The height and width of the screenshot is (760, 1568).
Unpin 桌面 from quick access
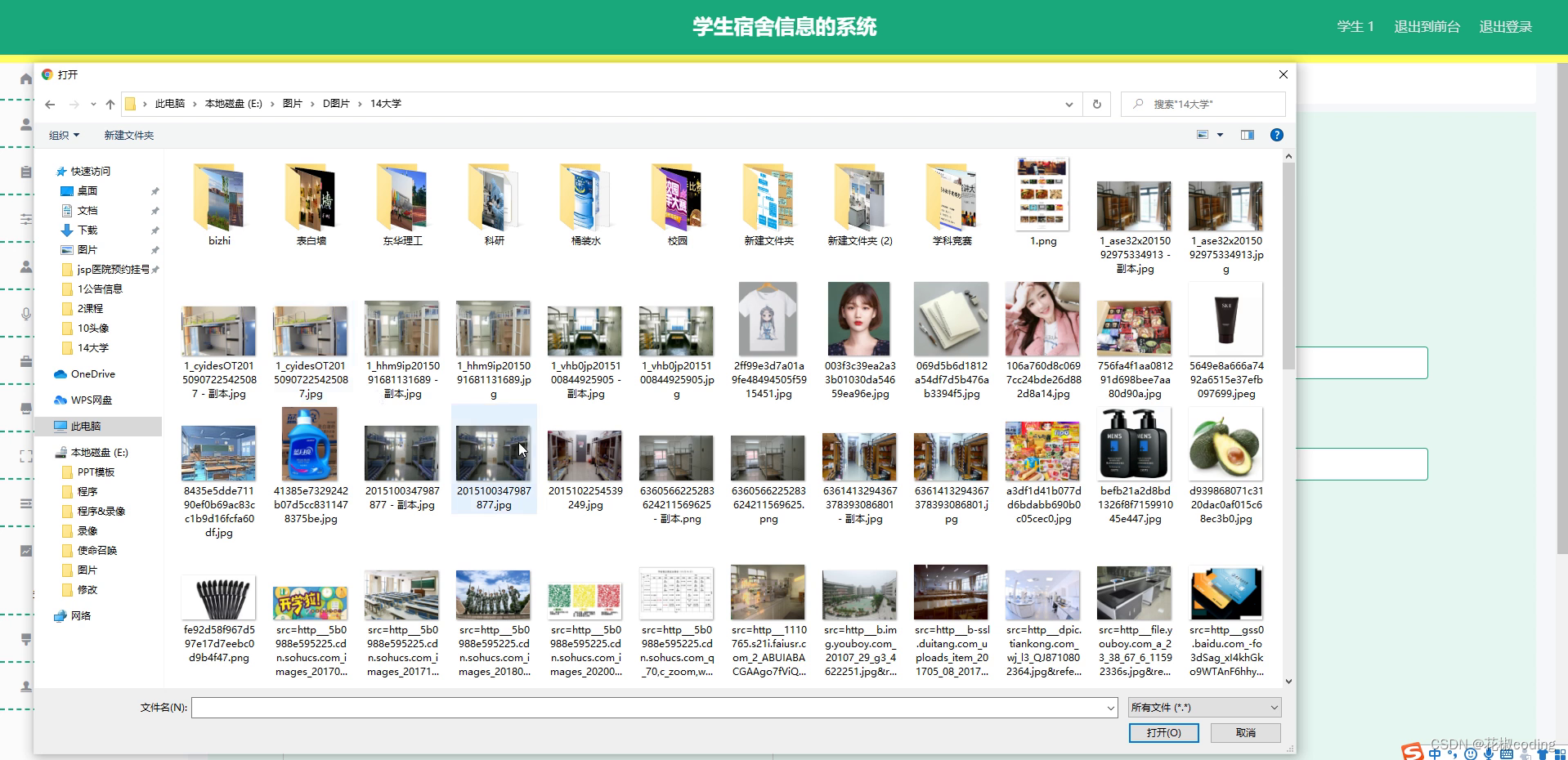coord(154,190)
